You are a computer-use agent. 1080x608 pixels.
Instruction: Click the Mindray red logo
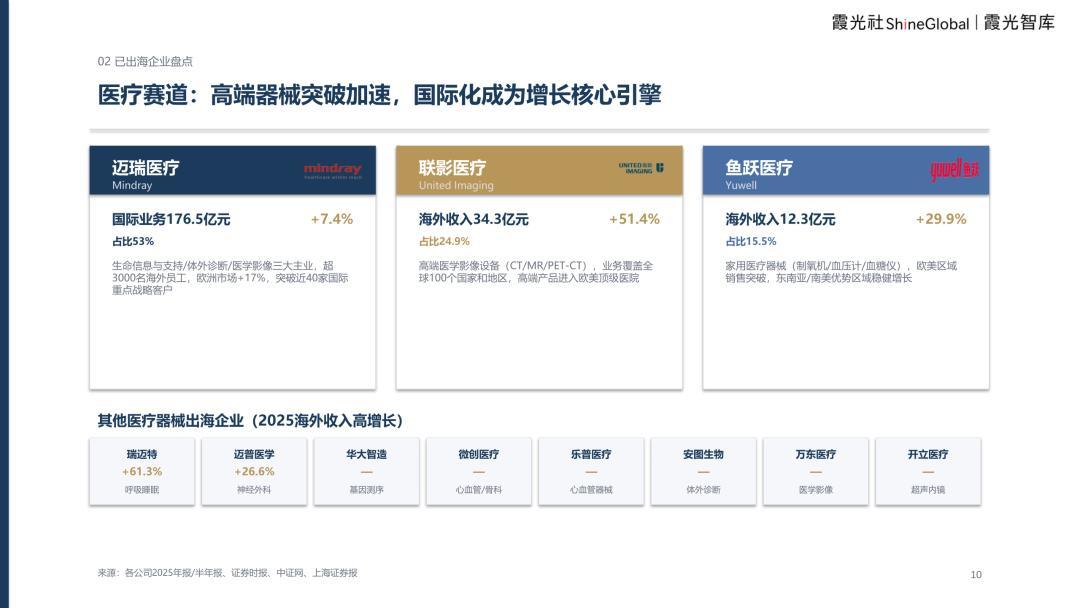pos(332,170)
